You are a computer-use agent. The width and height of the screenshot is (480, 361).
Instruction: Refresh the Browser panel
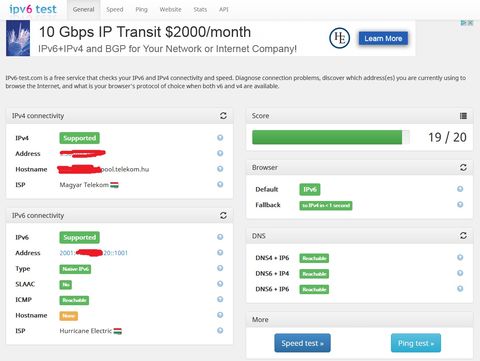[x=463, y=167]
